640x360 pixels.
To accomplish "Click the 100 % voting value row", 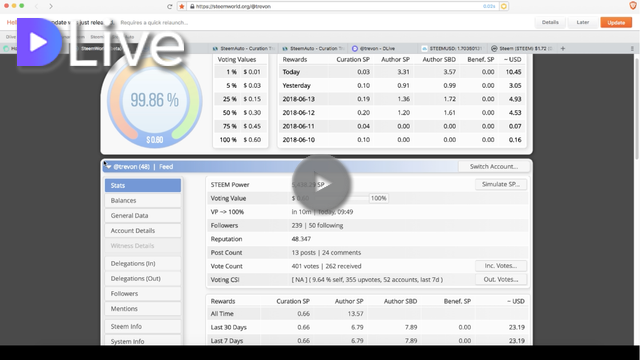I will click(240, 140).
